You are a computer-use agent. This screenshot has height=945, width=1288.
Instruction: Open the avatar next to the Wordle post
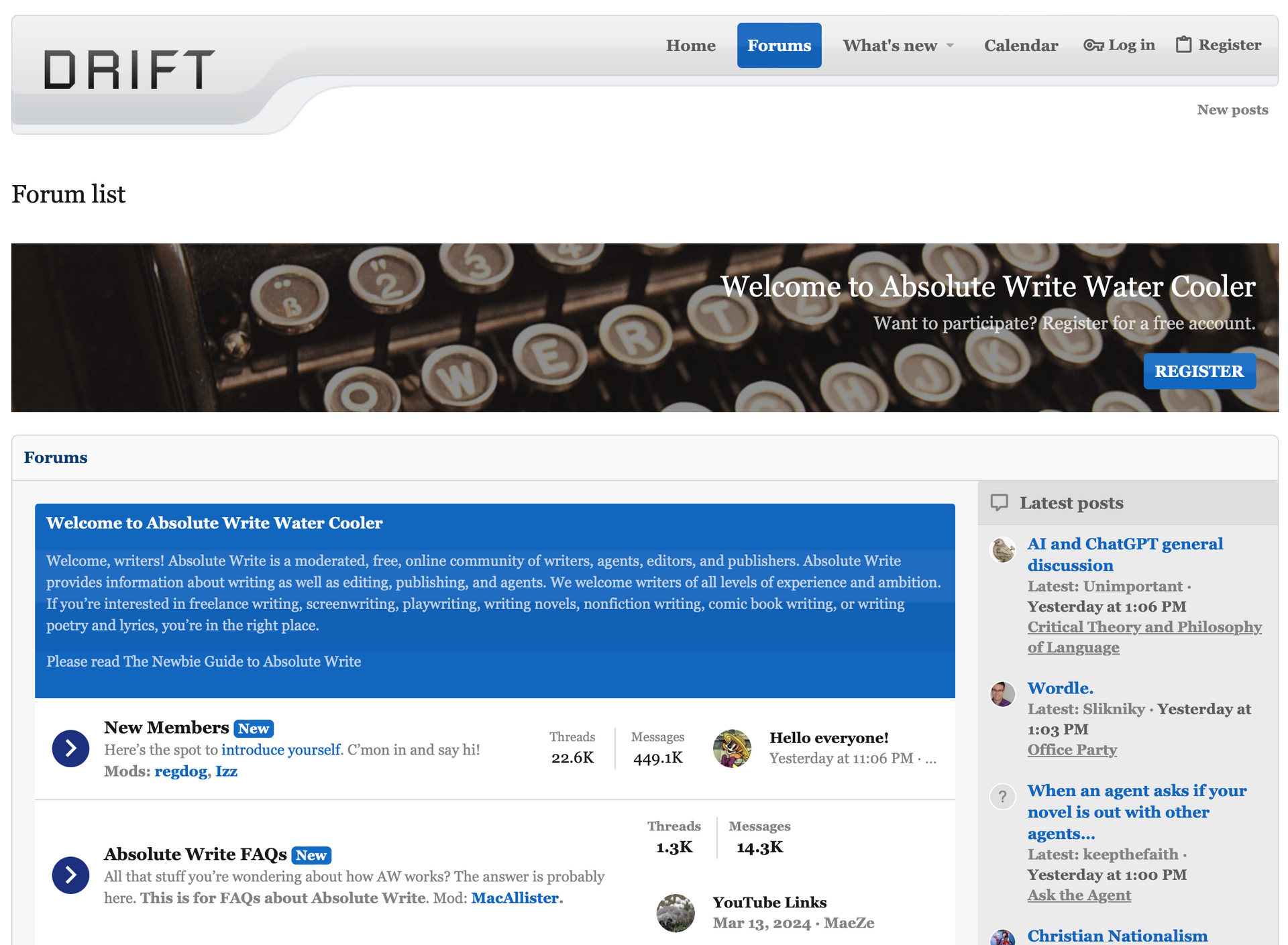(x=1003, y=694)
